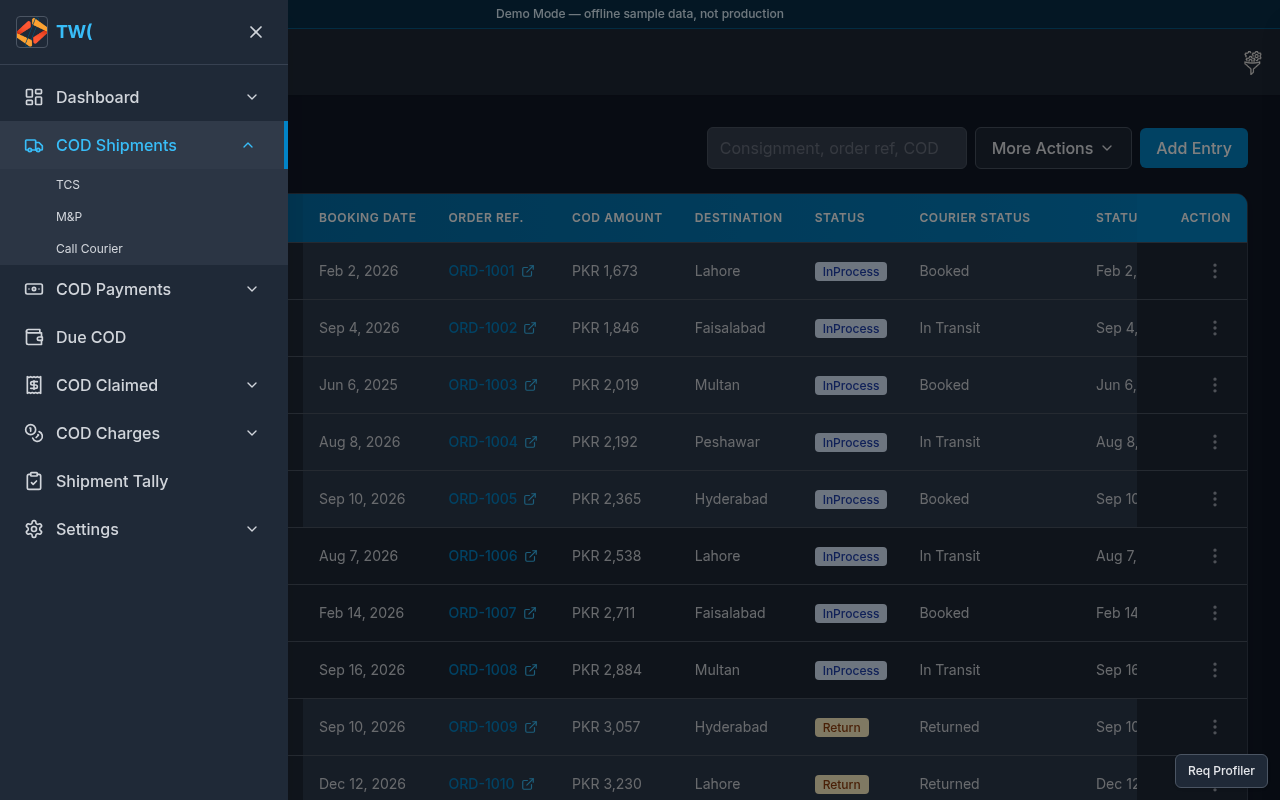
Task: Click the Return status badge for ORD-1009
Action: [x=841, y=728]
